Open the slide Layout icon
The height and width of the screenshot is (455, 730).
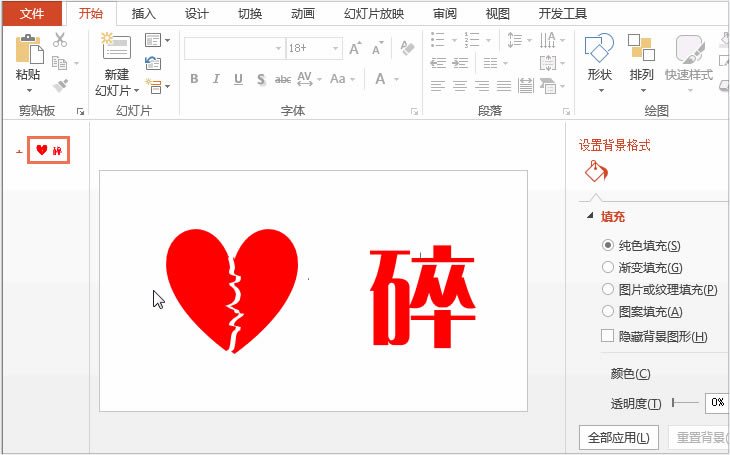[153, 40]
